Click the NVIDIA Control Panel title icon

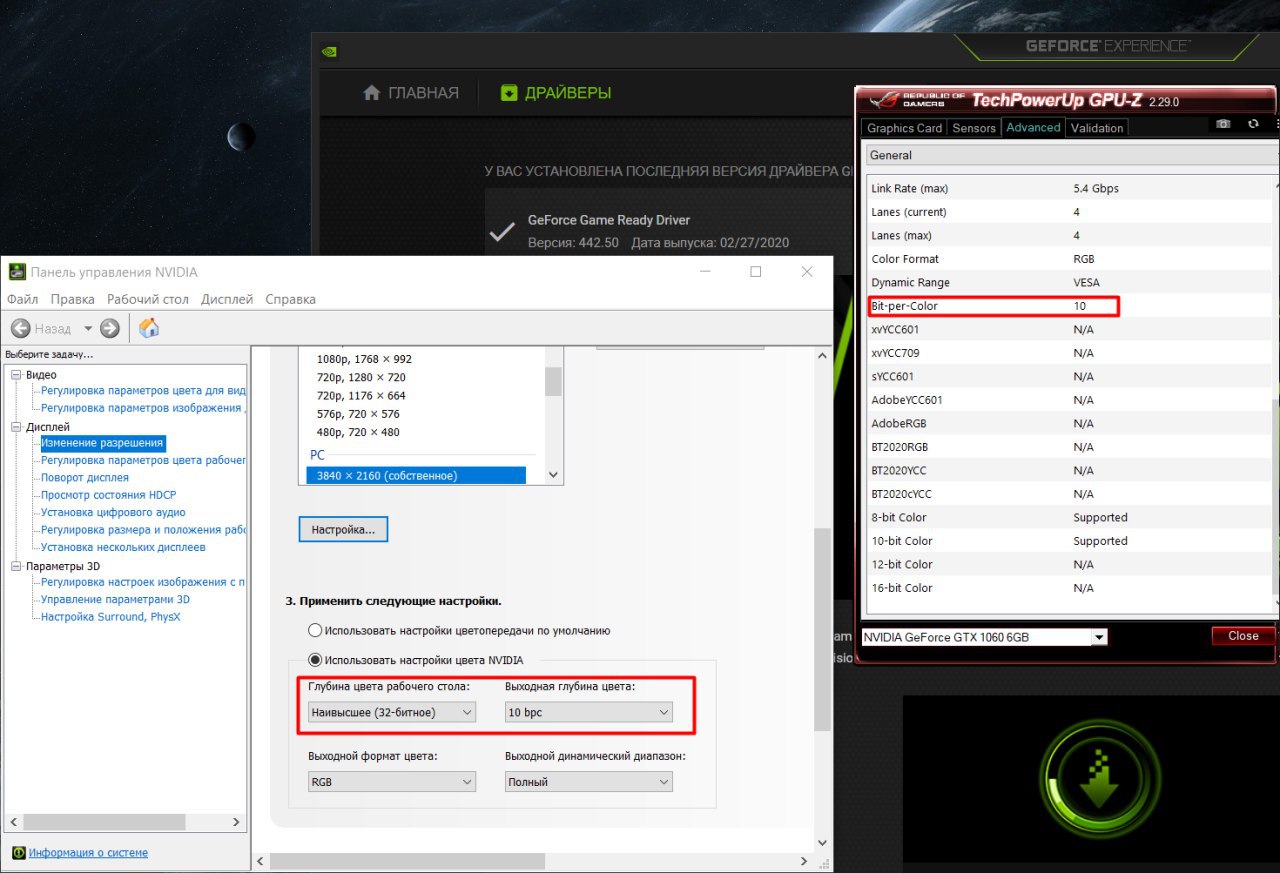point(17,272)
